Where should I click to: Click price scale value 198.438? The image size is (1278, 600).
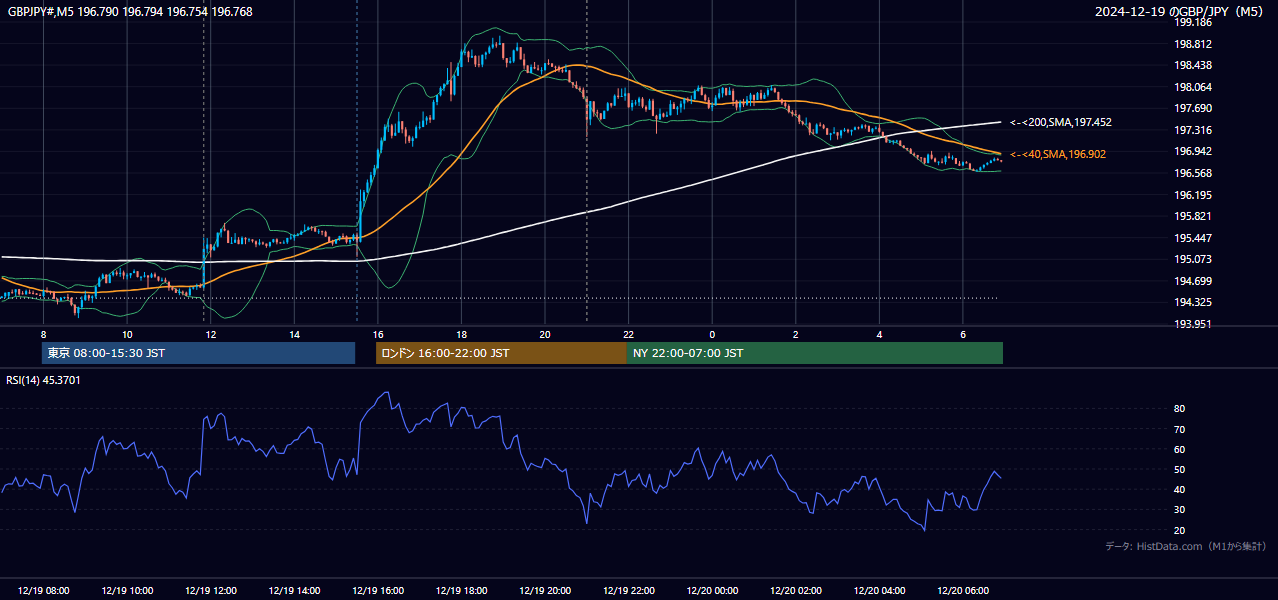tap(1195, 66)
